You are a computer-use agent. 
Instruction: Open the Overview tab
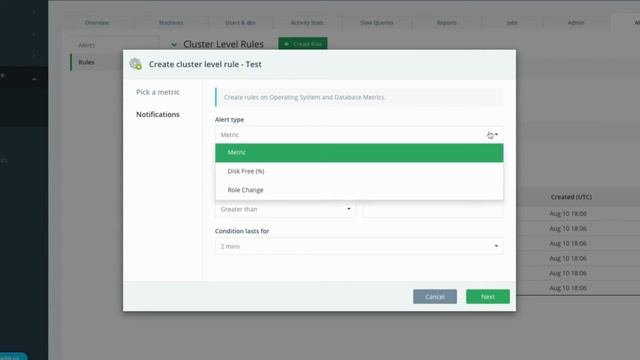[x=97, y=23]
